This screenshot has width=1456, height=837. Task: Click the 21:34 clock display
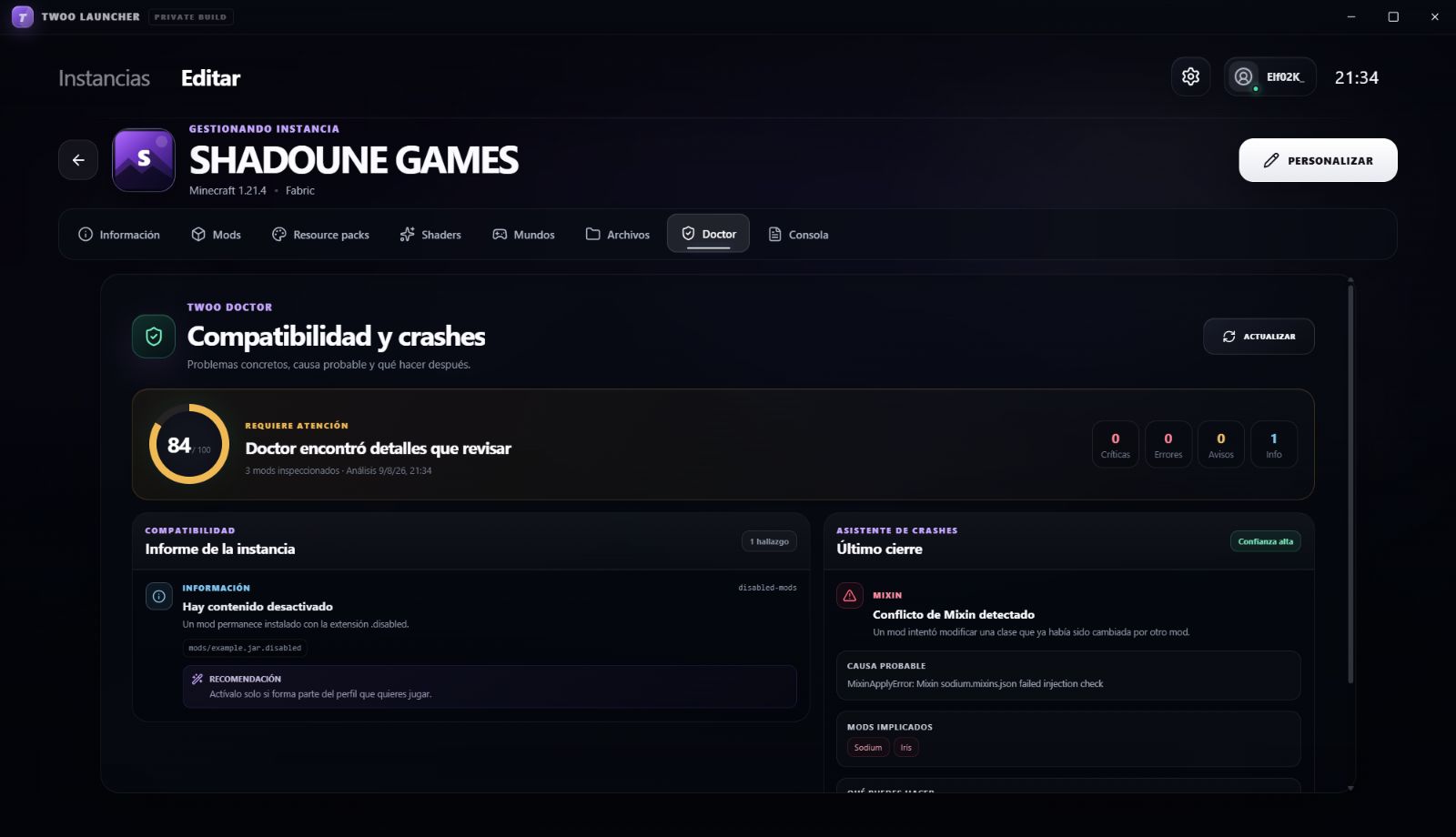pyautogui.click(x=1356, y=78)
